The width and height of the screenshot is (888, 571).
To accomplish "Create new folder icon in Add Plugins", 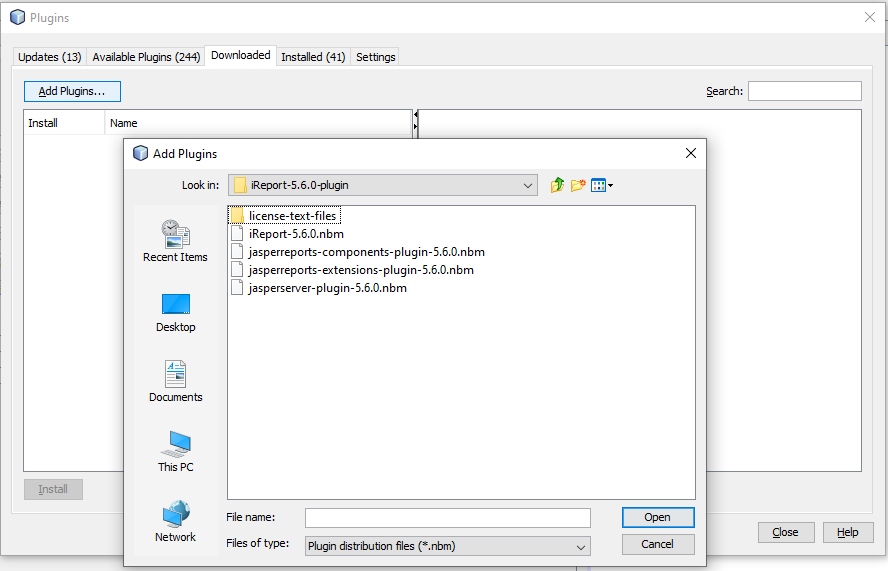I will pos(578,185).
